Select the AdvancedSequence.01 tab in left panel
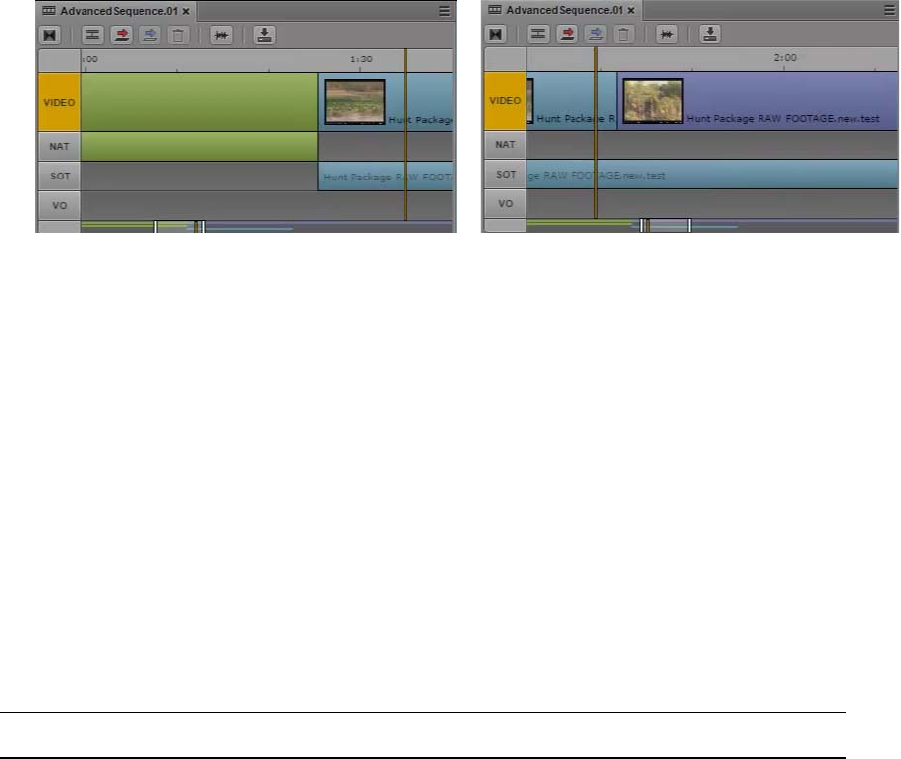This screenshot has width=901, height=759. [118, 11]
